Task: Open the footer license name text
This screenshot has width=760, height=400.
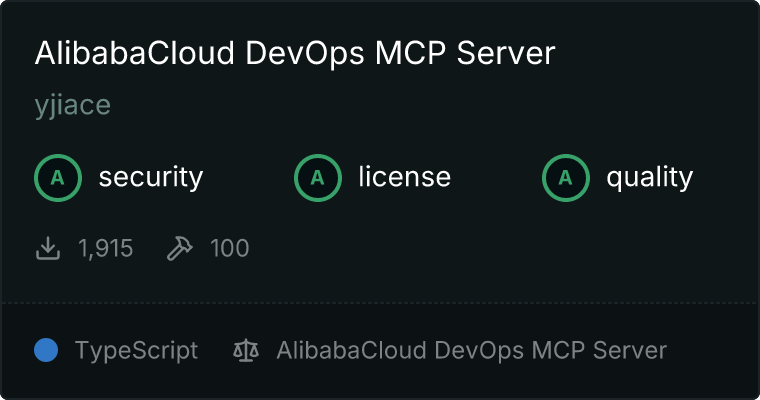Action: (471, 351)
